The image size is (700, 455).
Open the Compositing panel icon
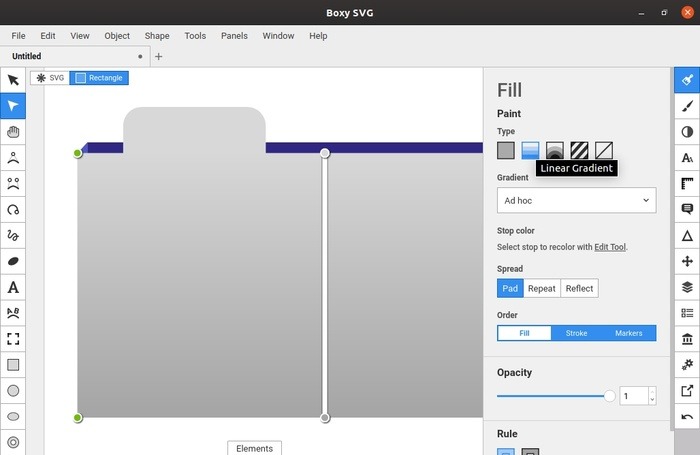pyautogui.click(x=687, y=132)
